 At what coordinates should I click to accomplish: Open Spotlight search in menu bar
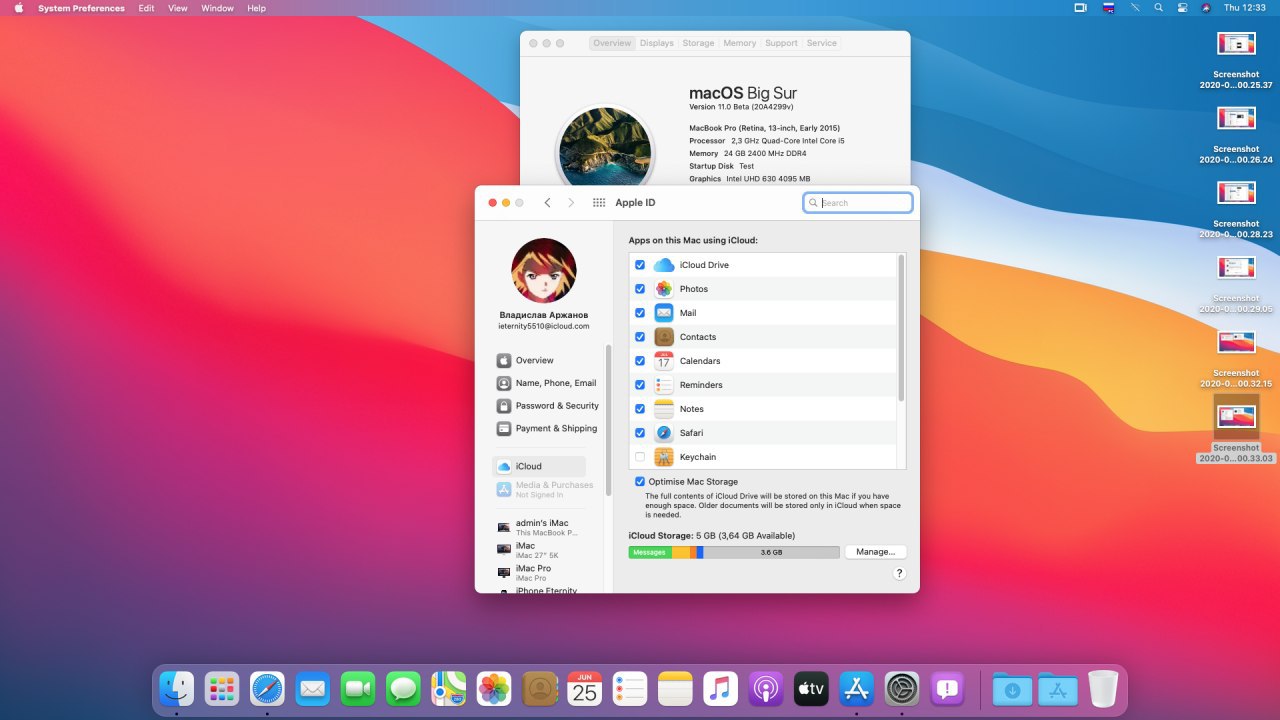(1158, 7)
